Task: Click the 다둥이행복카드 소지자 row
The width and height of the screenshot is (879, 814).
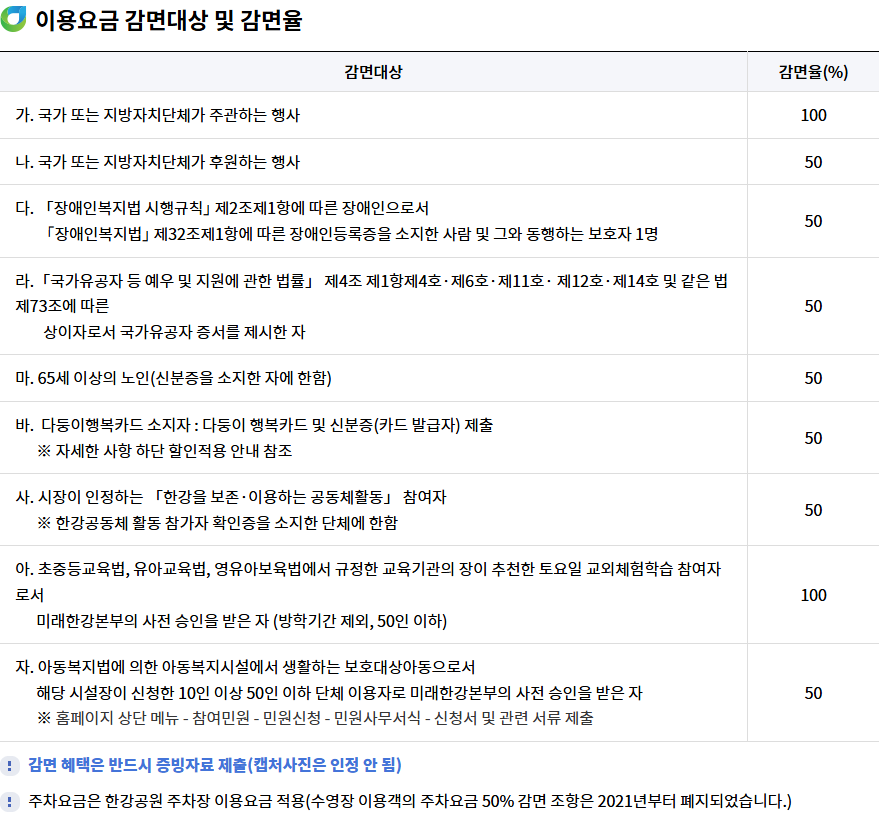Action: pos(250,436)
